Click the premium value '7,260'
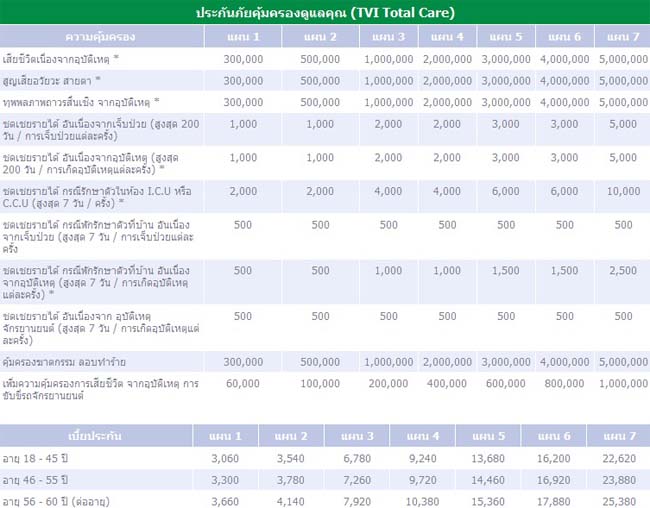 (x=357, y=480)
